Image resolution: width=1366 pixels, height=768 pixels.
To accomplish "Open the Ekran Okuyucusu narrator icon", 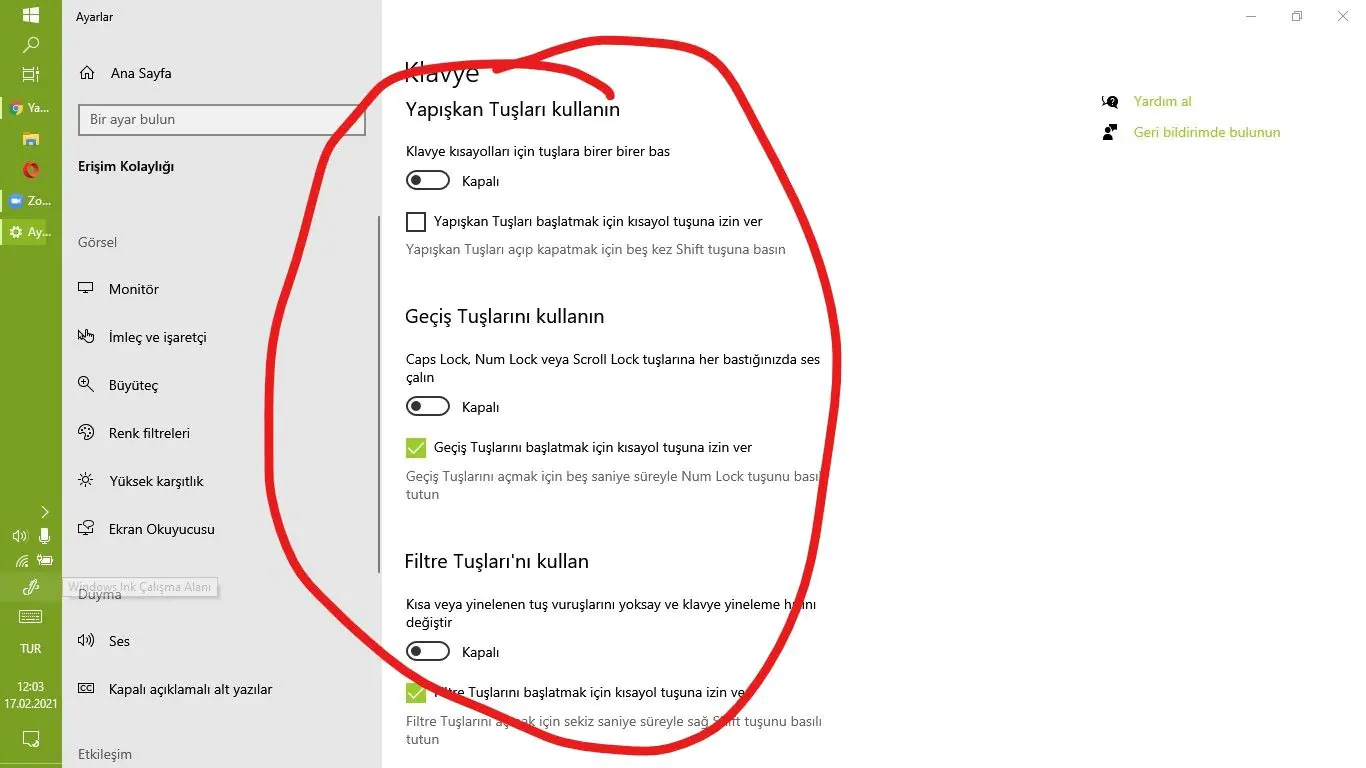I will tap(86, 529).
